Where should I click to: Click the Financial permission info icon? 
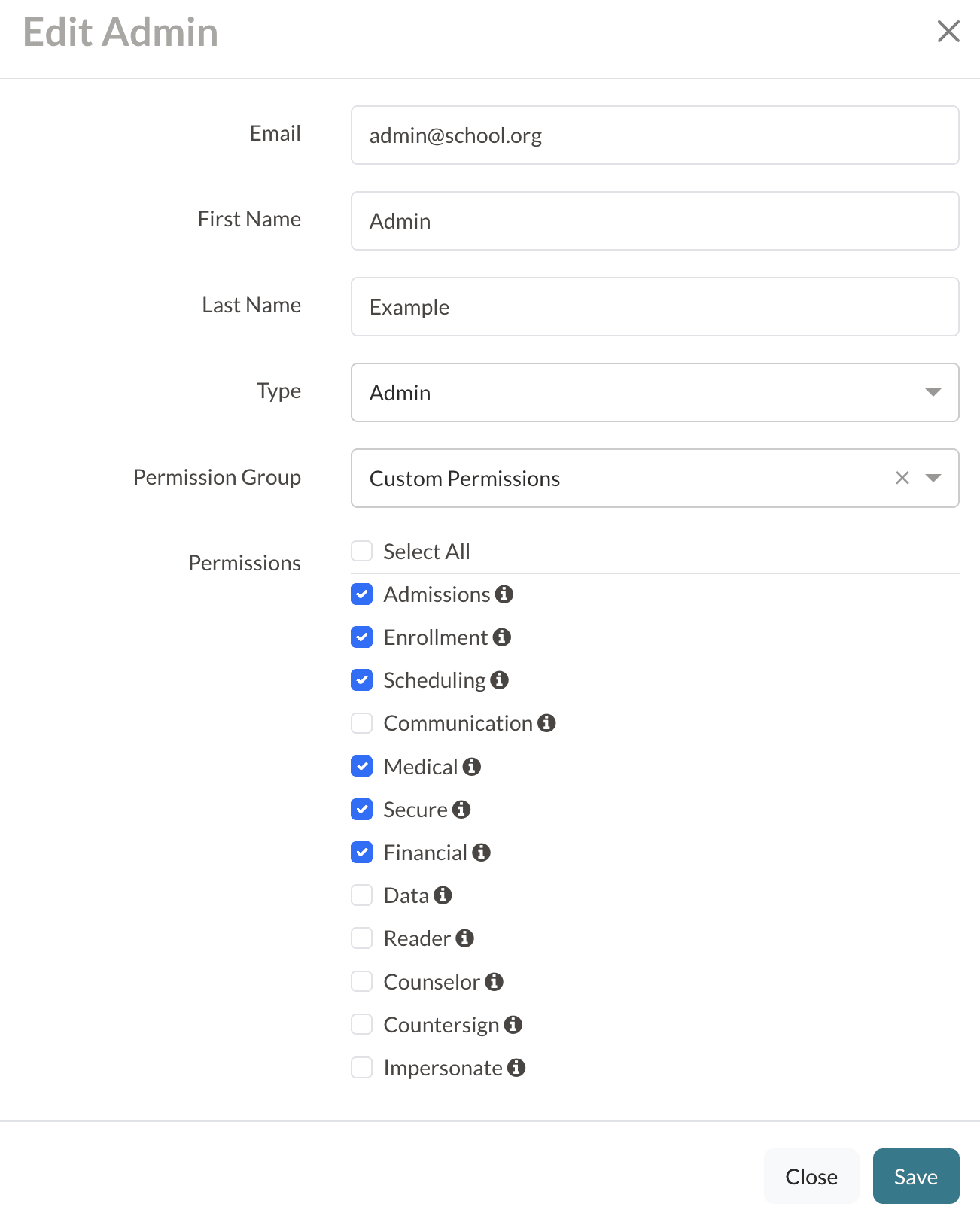pyautogui.click(x=482, y=853)
